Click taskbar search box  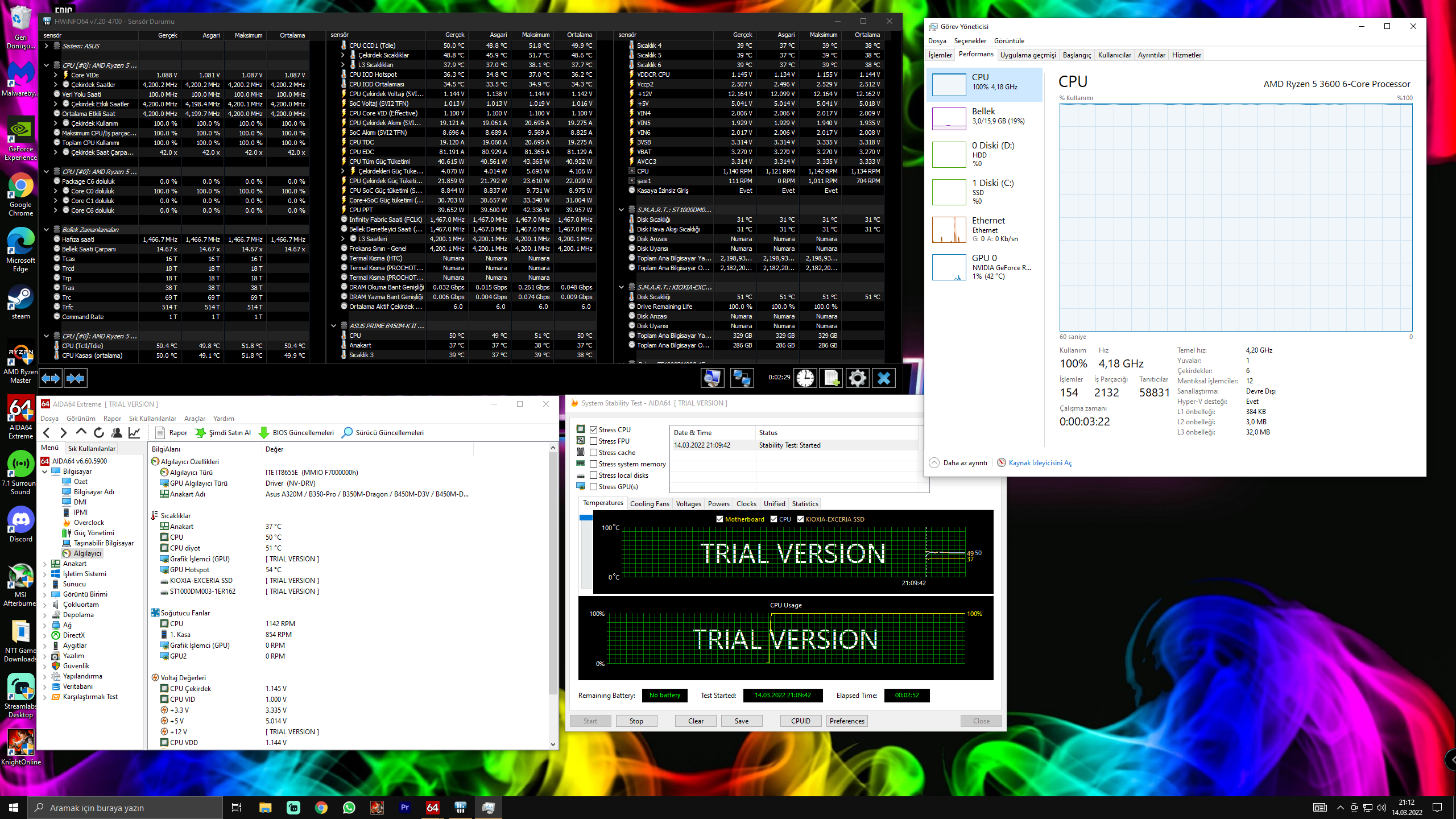tap(125, 807)
